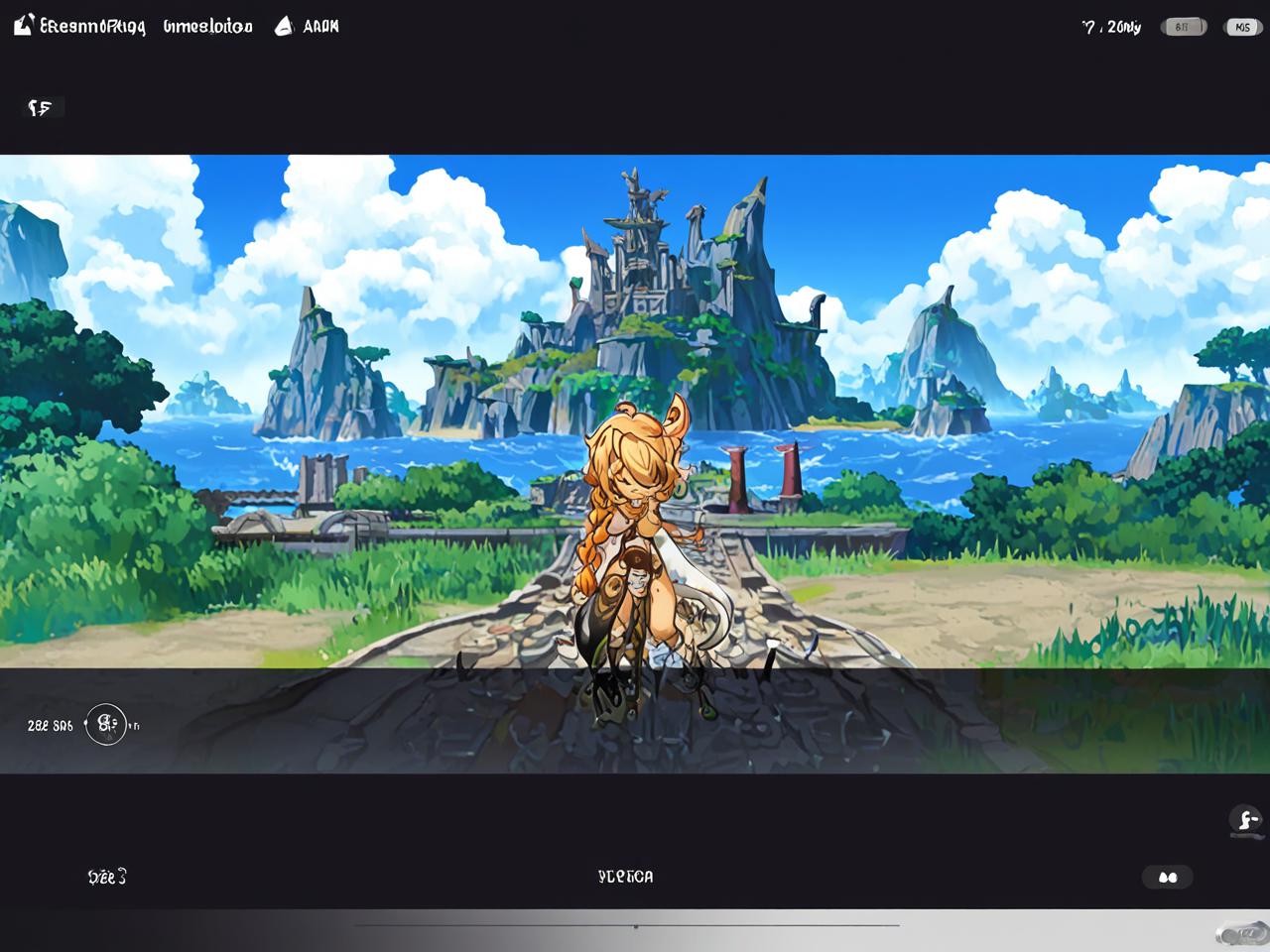Image resolution: width=1270 pixels, height=952 pixels.
Task: Click the small label at bottom-left
Action: point(107,877)
